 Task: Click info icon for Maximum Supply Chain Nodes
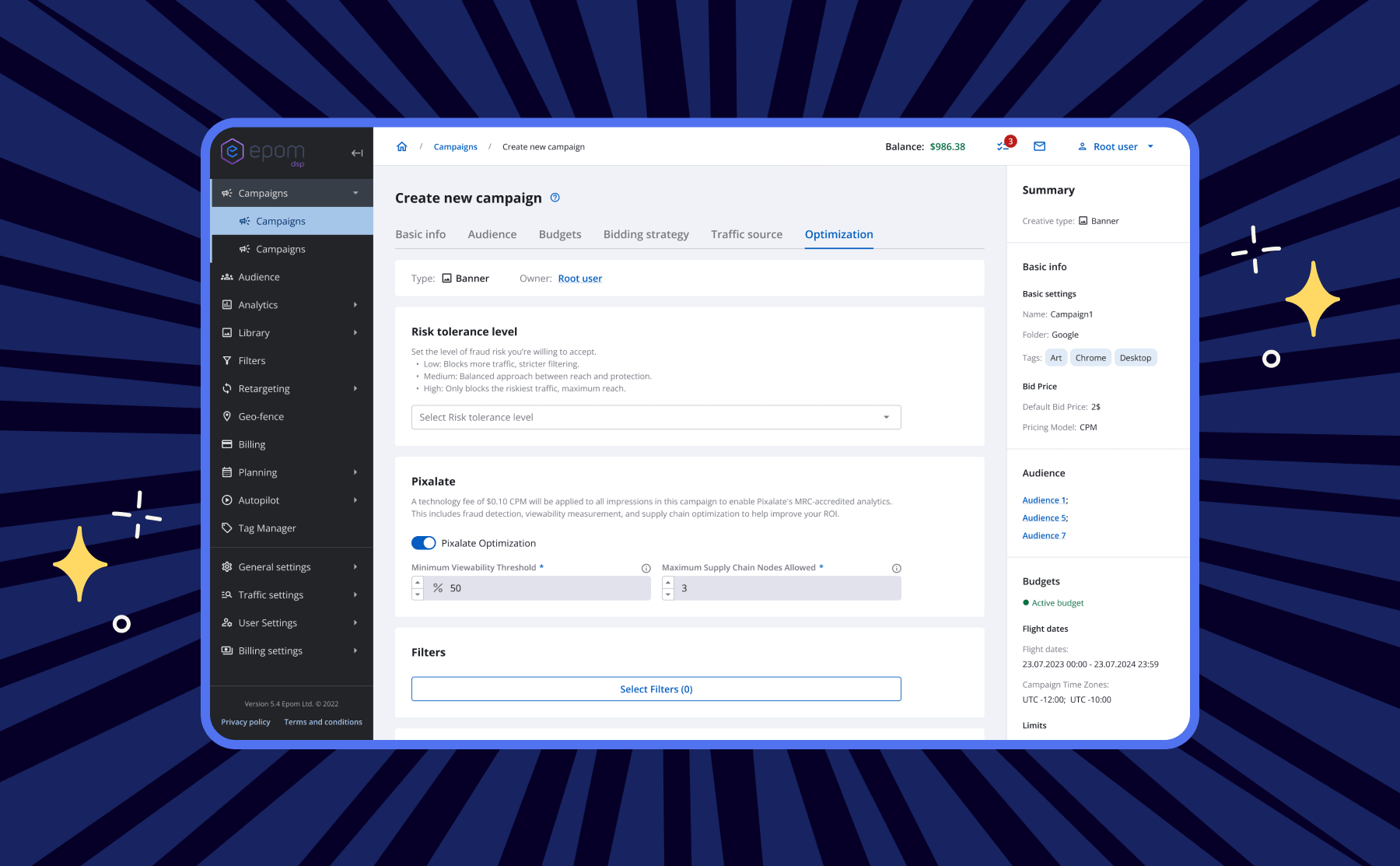[896, 568]
